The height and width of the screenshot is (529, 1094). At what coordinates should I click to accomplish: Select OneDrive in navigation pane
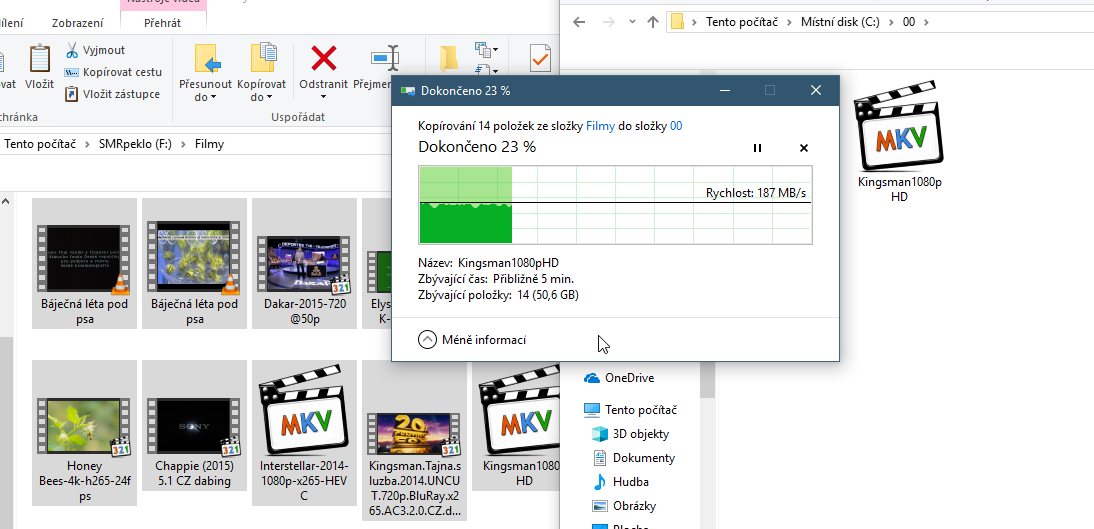[618, 378]
